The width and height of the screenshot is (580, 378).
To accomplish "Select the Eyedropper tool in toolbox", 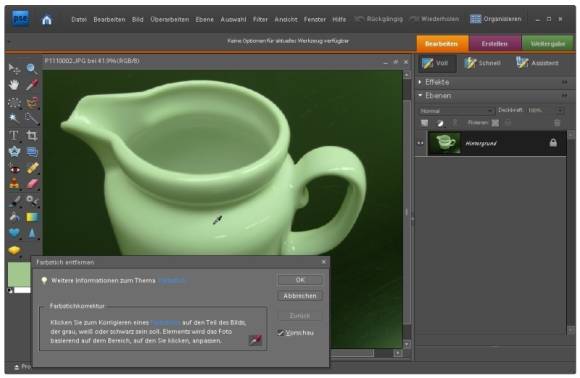I will pos(32,85).
